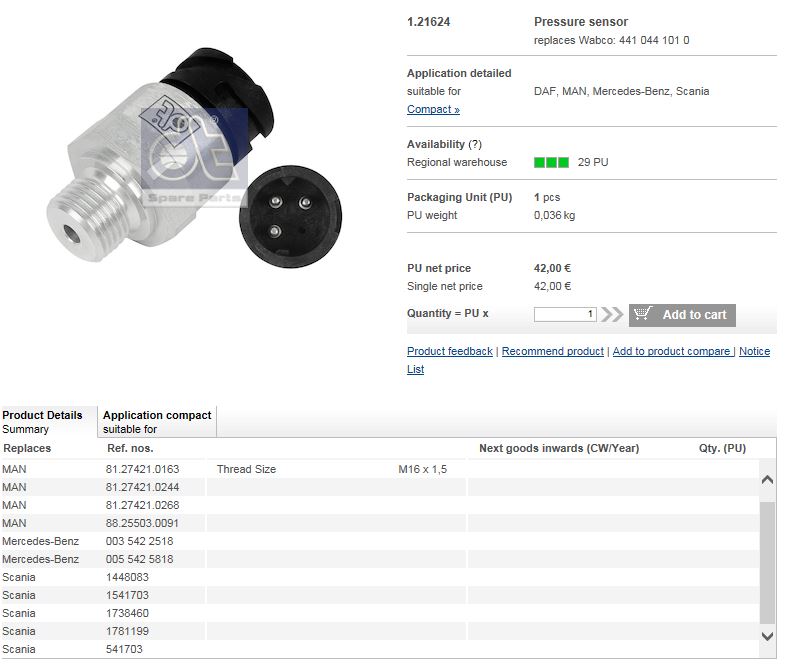Click the Regional warehouse label
The image size is (792, 667).
[457, 162]
